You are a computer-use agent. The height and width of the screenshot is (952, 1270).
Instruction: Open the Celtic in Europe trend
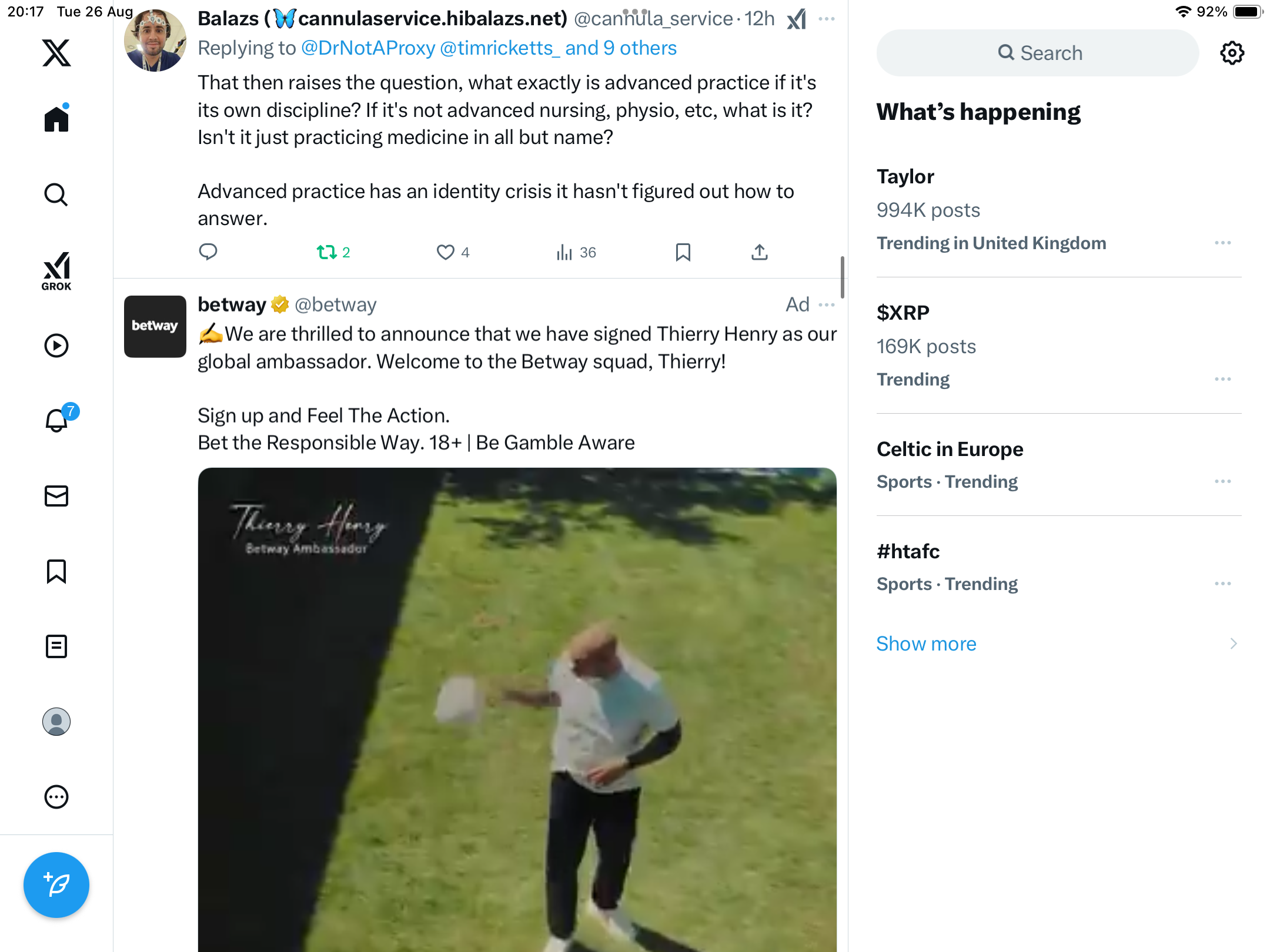[950, 449]
